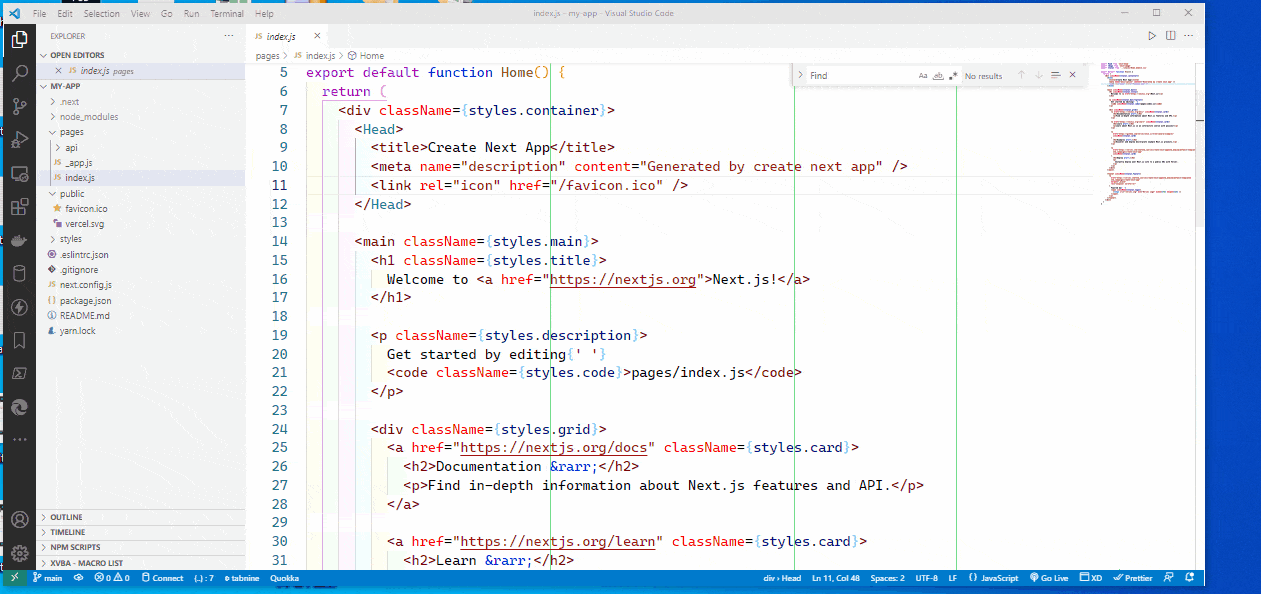Open editor More Actions ellipsis
Viewport: 1261px width, 594px height.
[x=1189, y=36]
